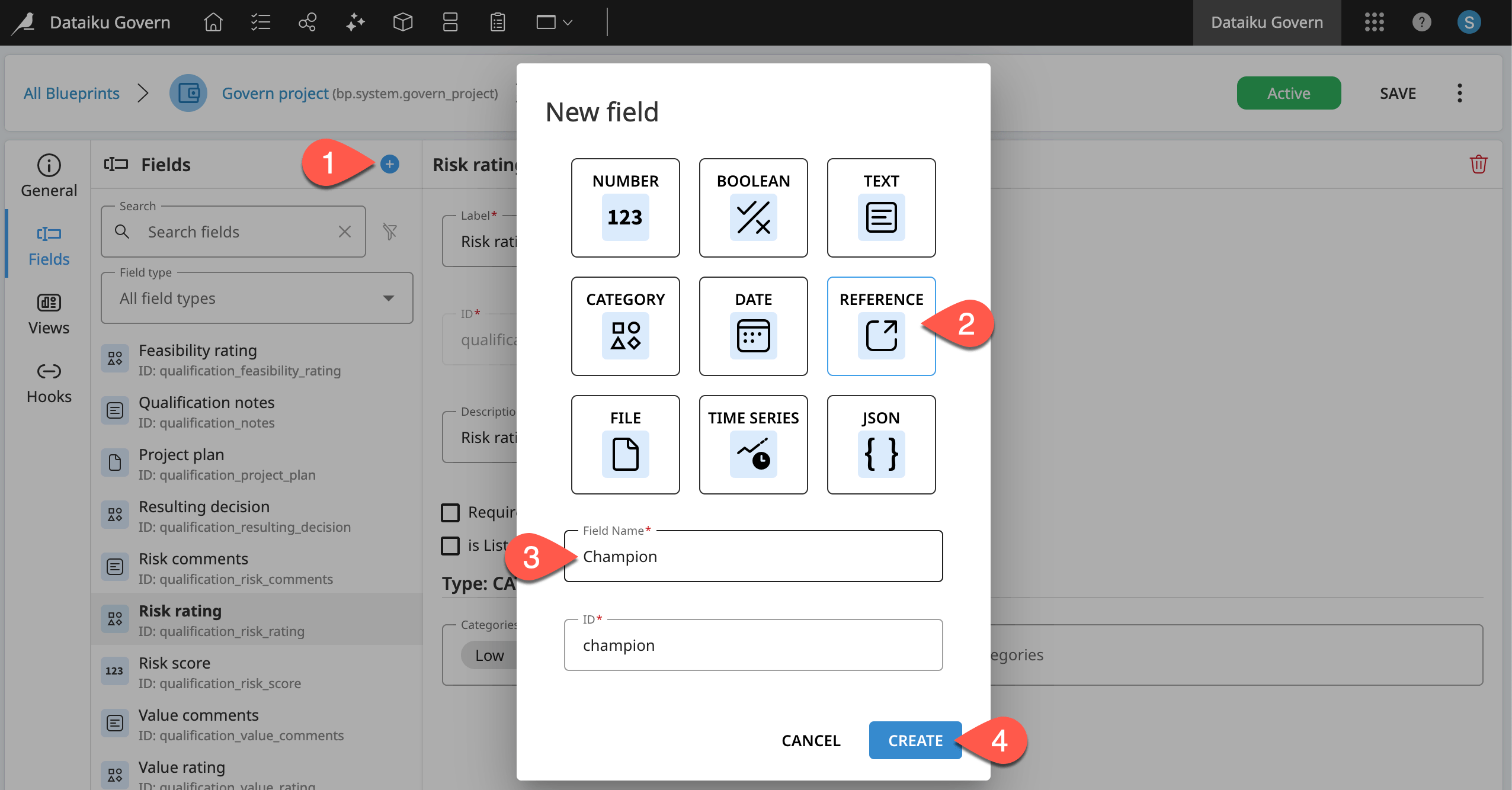Image resolution: width=1512 pixels, height=790 pixels.
Task: Open the three-dot actions menu
Action: pos(1460,93)
